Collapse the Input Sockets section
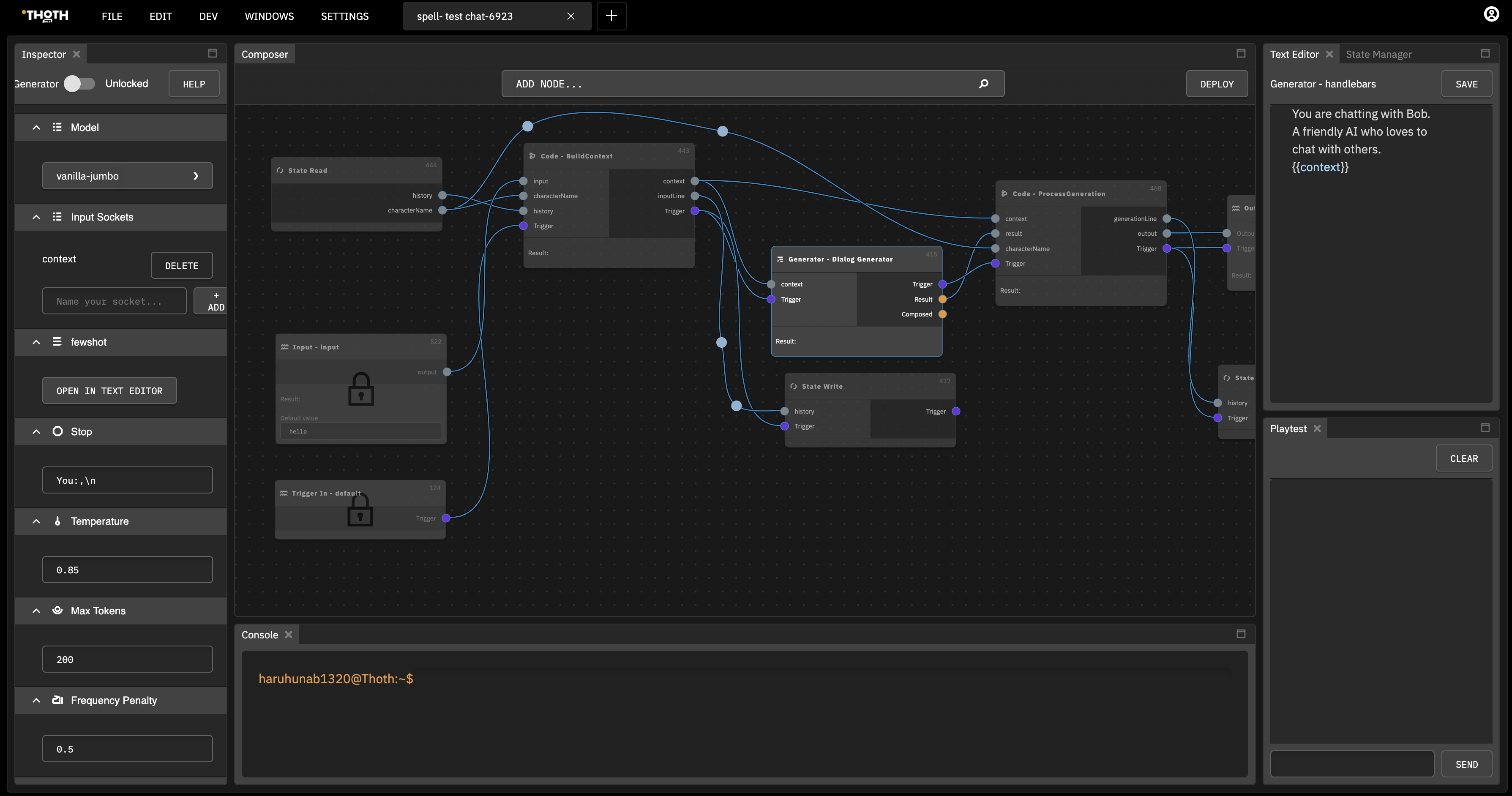This screenshot has width=1512, height=796. pos(36,217)
